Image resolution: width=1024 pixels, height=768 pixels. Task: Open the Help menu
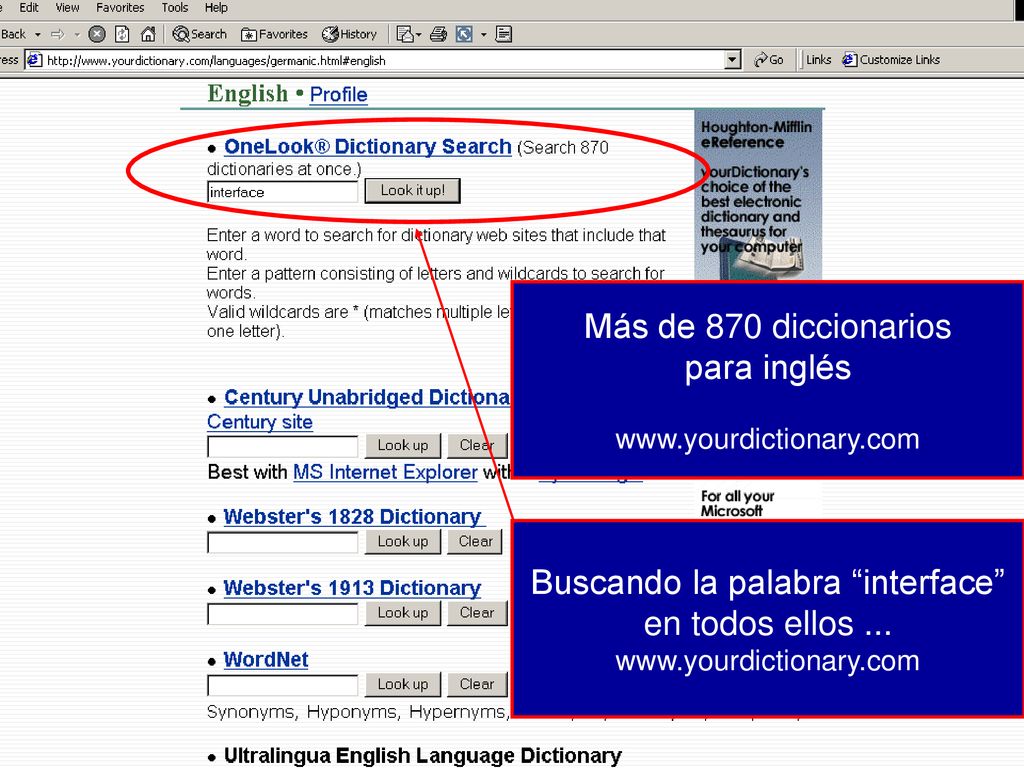(x=216, y=8)
